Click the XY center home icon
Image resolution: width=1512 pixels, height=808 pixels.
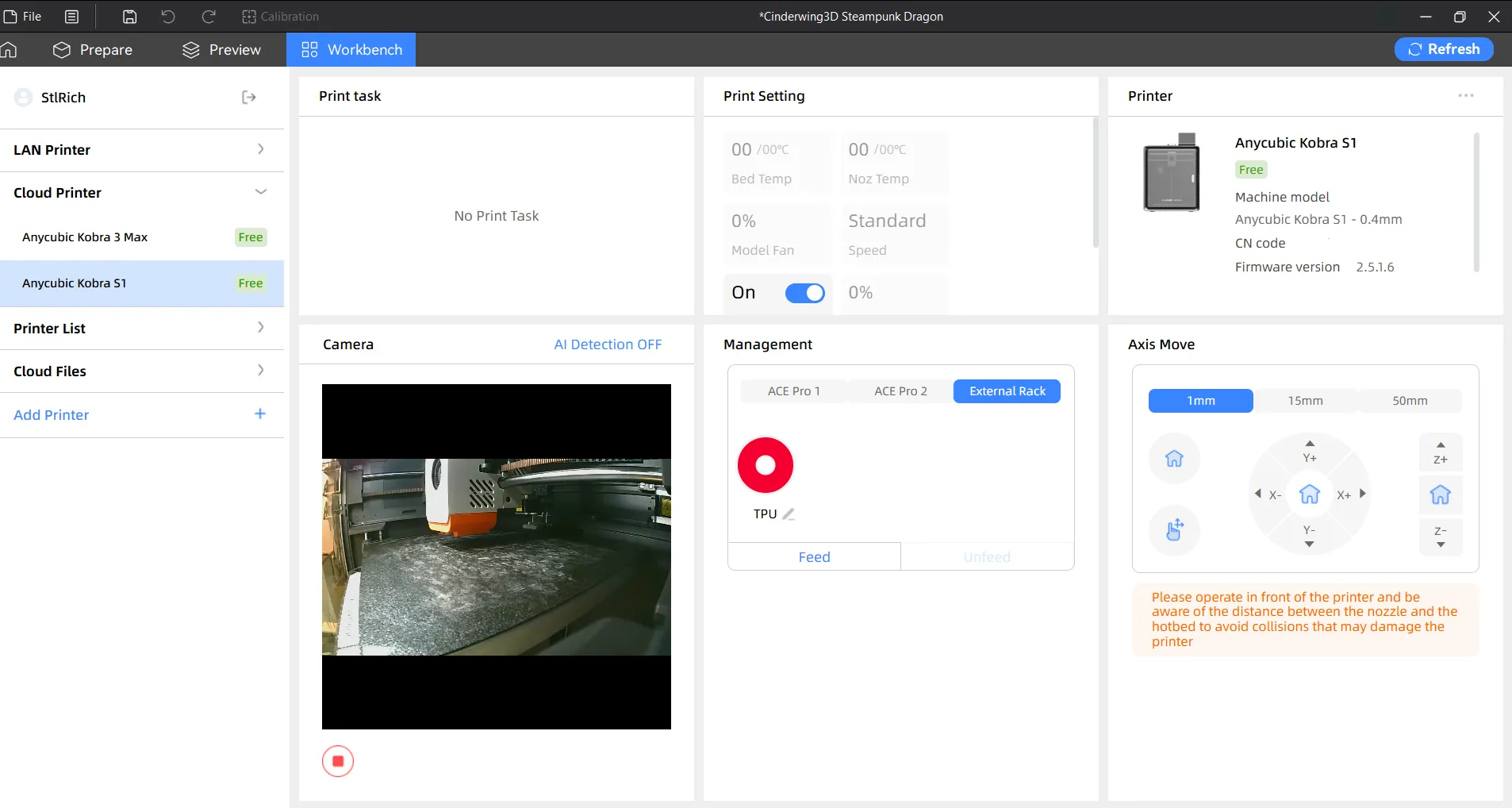1310,494
